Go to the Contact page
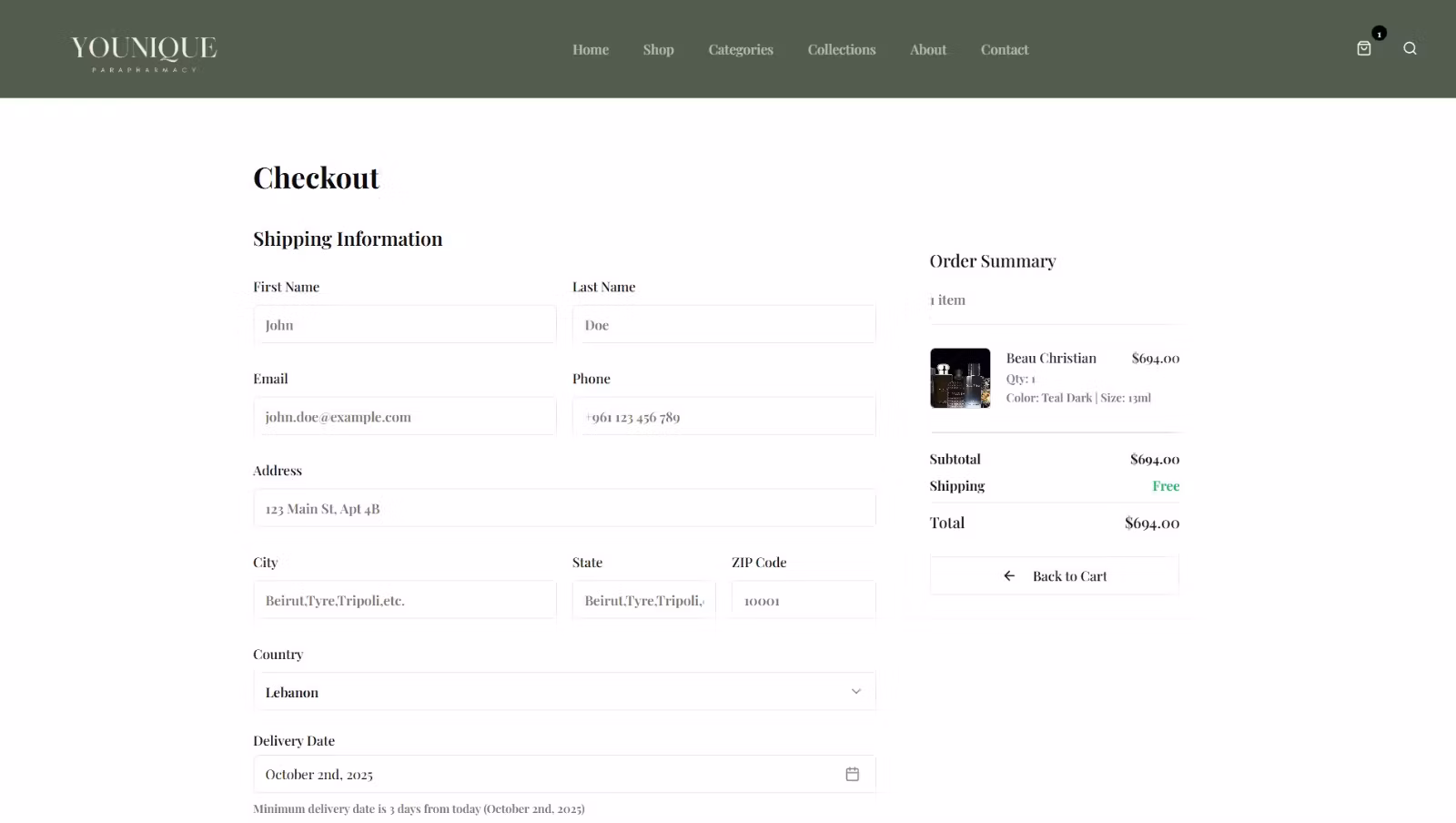This screenshot has height=823, width=1456. tap(1004, 49)
